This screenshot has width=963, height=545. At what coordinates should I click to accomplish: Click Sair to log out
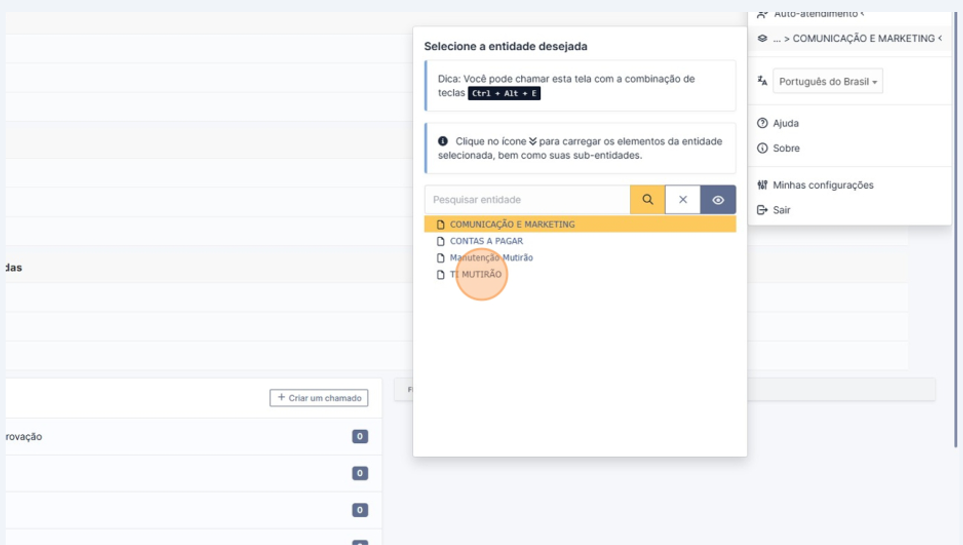point(781,210)
